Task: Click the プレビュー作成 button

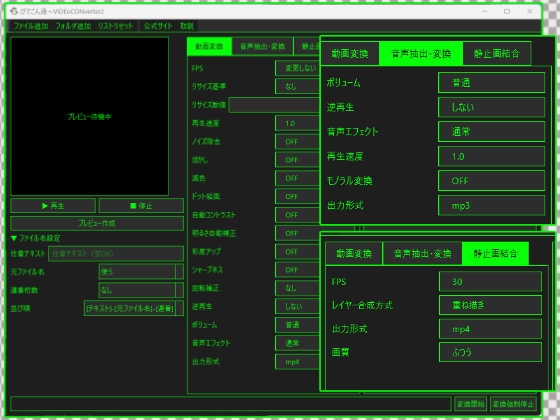Action: [97, 223]
